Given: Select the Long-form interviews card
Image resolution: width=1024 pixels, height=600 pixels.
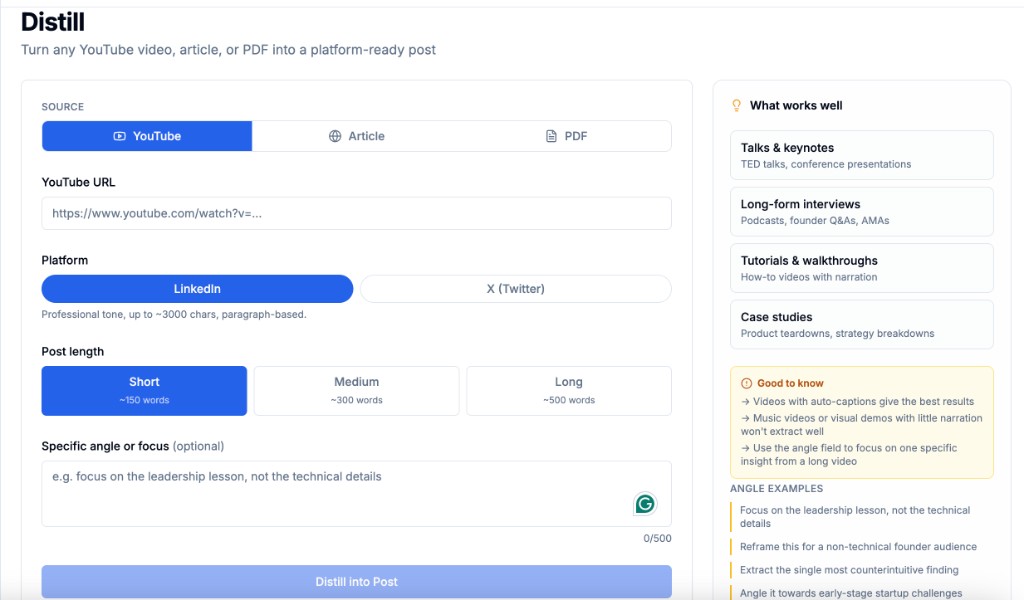Looking at the screenshot, I should (861, 211).
